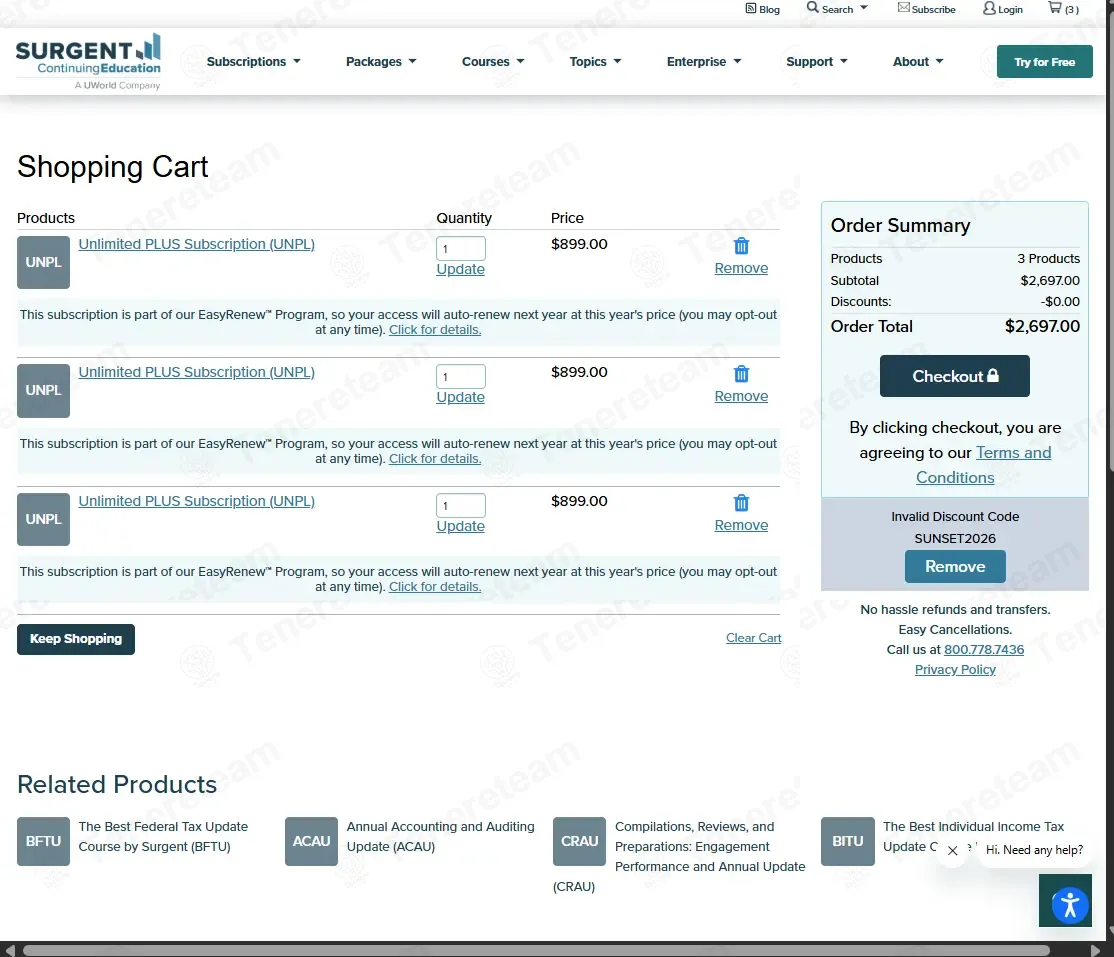Click the BFTU product badge
Screen dimensions: 1114x957
tap(43, 841)
